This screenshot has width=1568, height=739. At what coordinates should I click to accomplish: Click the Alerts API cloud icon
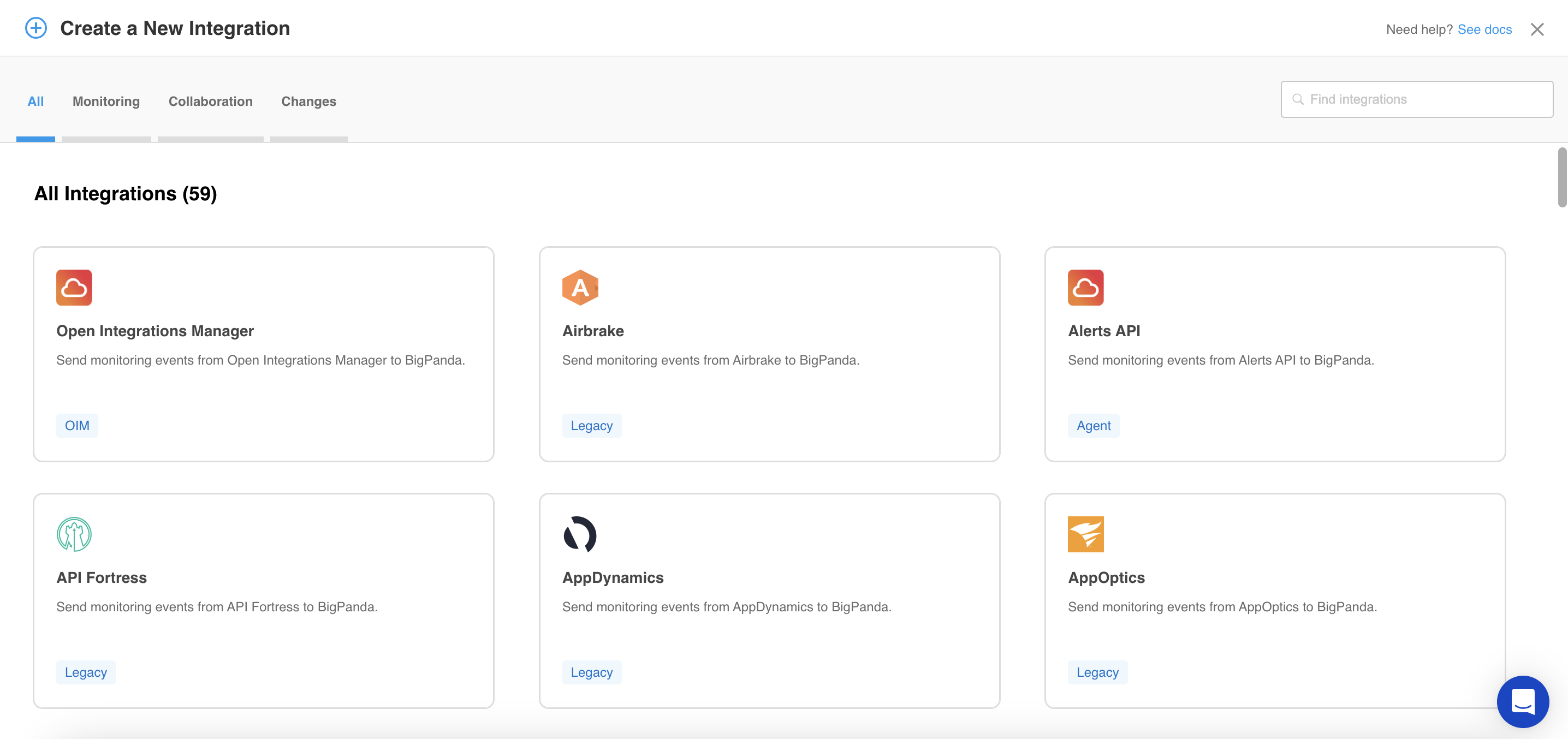1085,287
